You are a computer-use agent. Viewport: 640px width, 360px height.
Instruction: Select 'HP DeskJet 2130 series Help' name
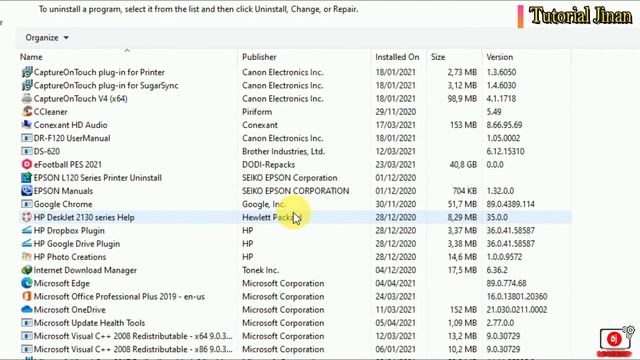coord(84,217)
